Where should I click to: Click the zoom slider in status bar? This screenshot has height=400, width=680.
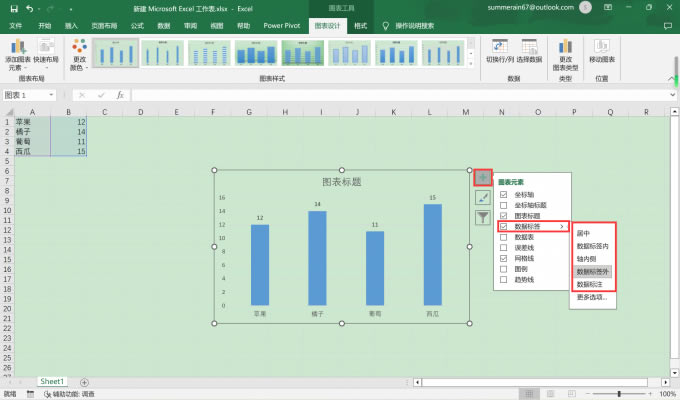point(621,394)
